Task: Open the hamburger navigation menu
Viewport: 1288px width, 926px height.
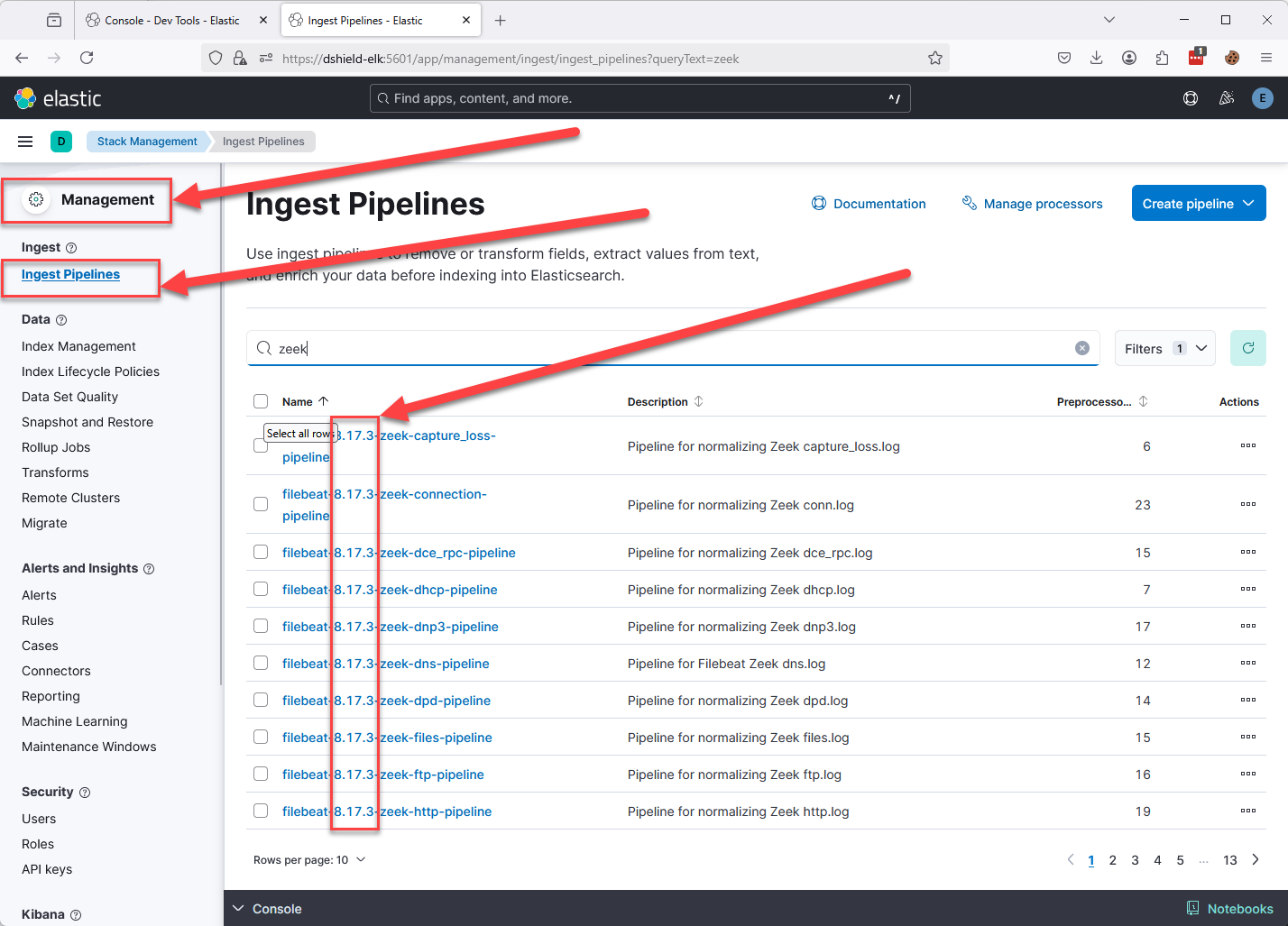Action: (25, 142)
